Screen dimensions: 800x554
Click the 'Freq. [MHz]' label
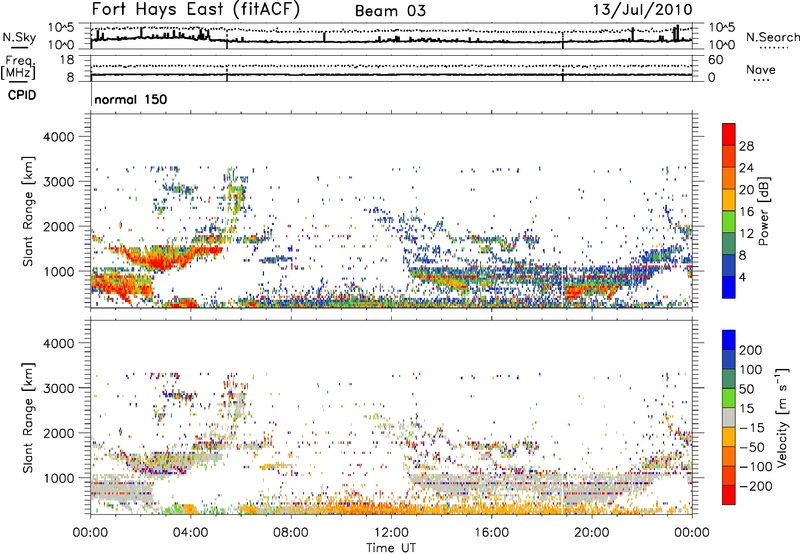click(18, 67)
